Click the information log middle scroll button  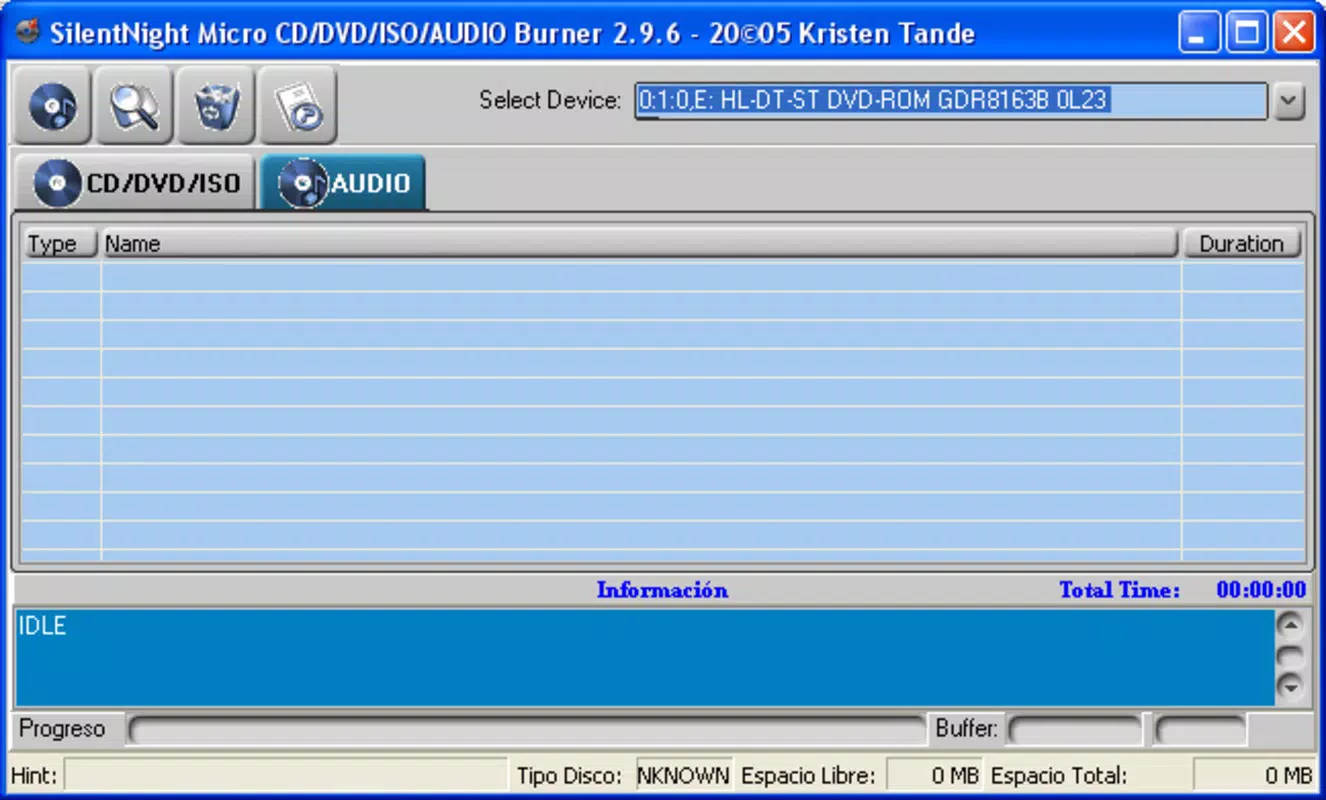[1291, 656]
